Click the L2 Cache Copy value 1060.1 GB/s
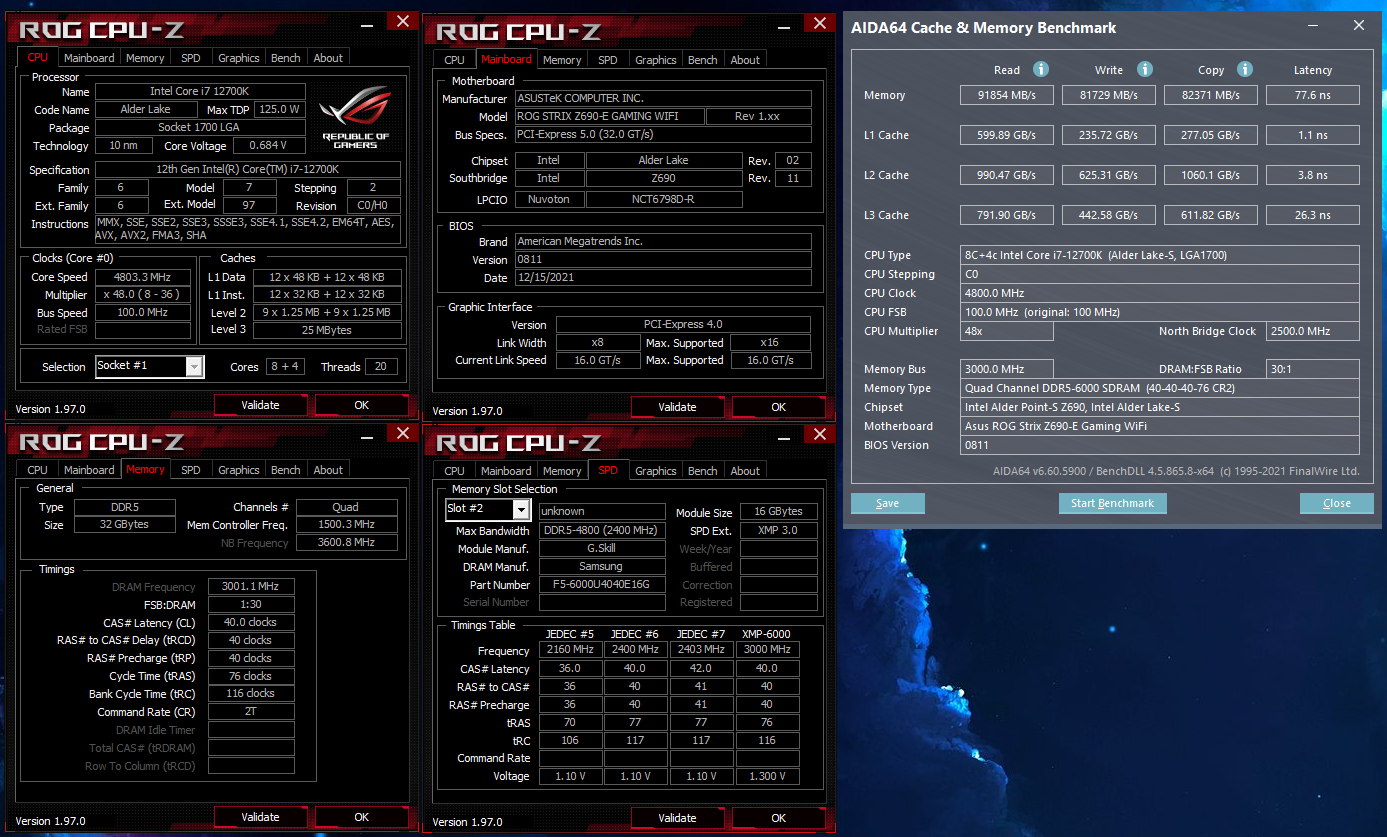 click(x=1210, y=175)
